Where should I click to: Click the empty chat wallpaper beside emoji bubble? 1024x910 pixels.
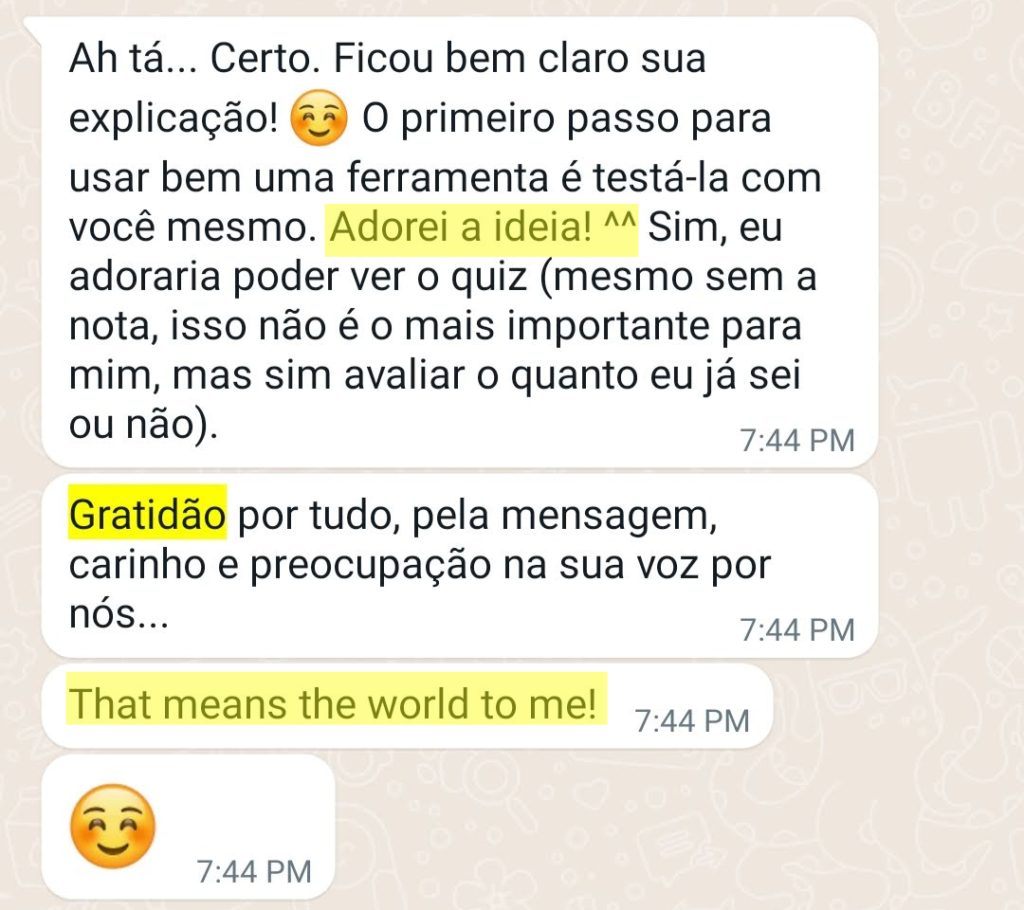[653, 830]
